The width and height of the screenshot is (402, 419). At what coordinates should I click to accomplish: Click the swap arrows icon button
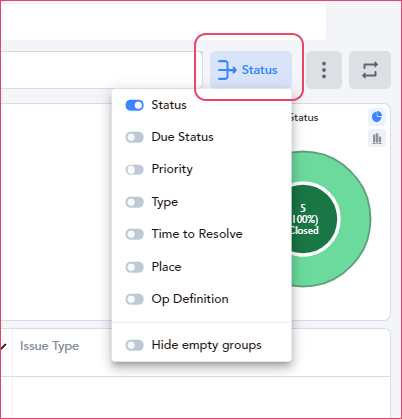click(x=370, y=70)
